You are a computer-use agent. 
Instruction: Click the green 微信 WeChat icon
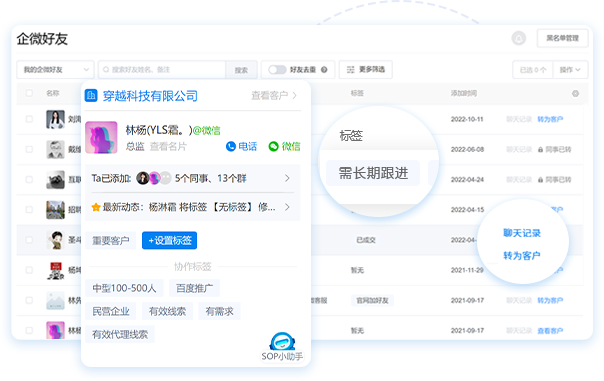(273, 146)
